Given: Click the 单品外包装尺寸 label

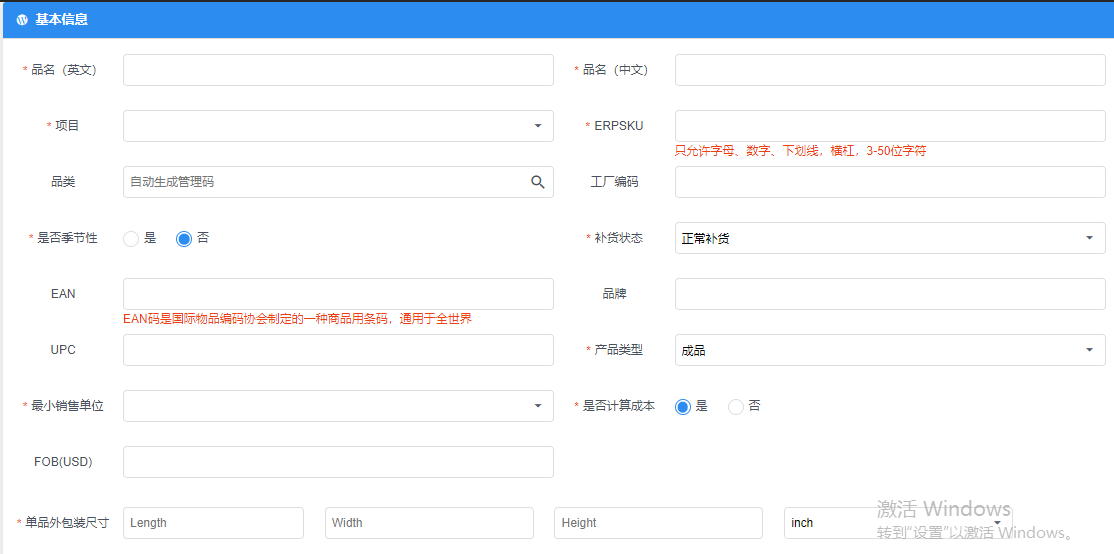Looking at the screenshot, I should pos(67,523).
